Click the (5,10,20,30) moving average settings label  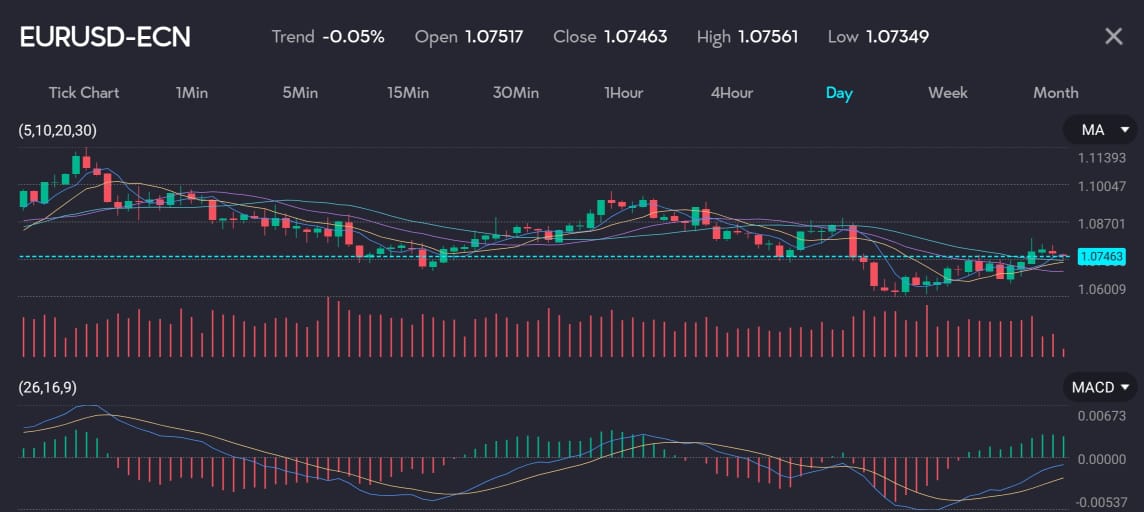[x=58, y=131]
